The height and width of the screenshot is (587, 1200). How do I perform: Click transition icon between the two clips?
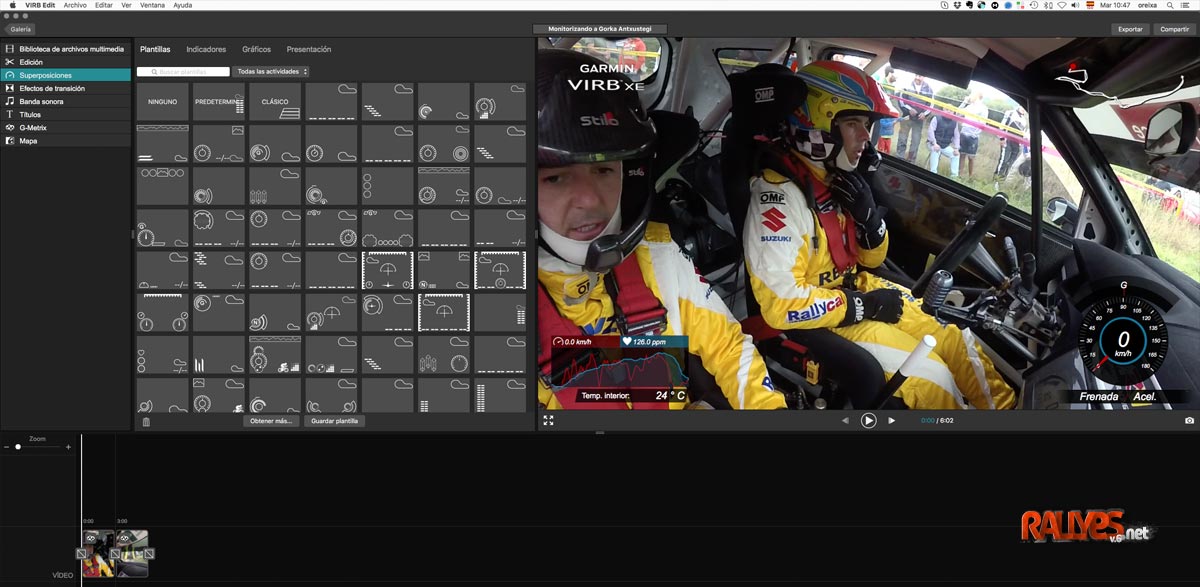pos(115,553)
